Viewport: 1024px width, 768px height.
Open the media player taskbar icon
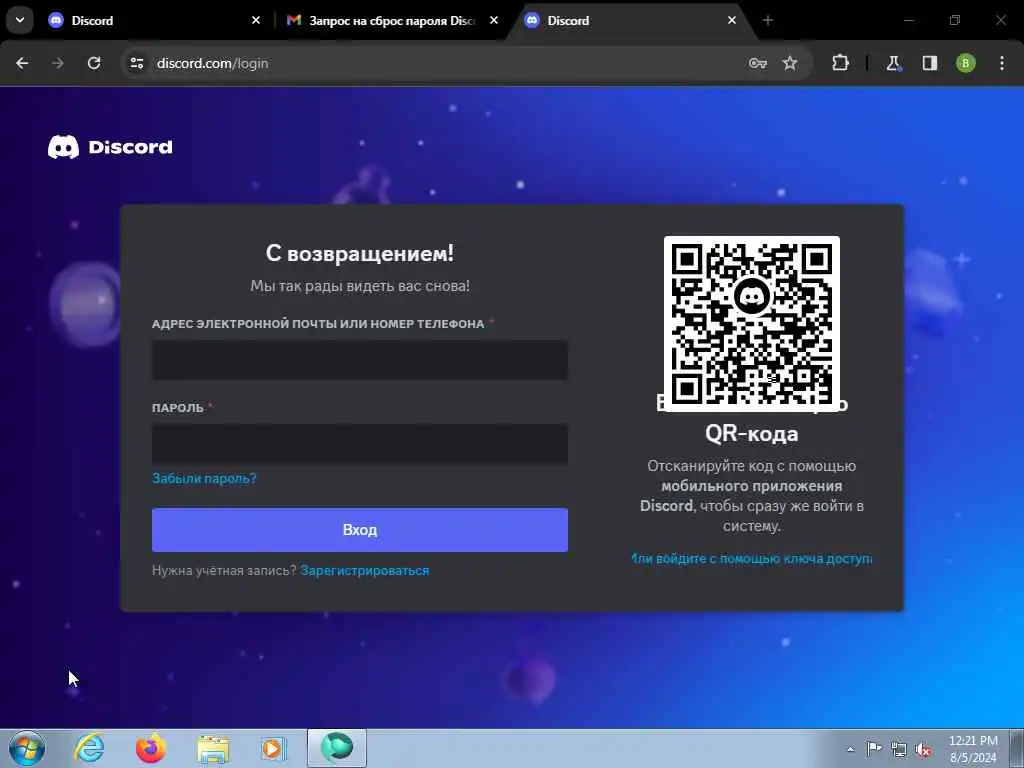[274, 748]
